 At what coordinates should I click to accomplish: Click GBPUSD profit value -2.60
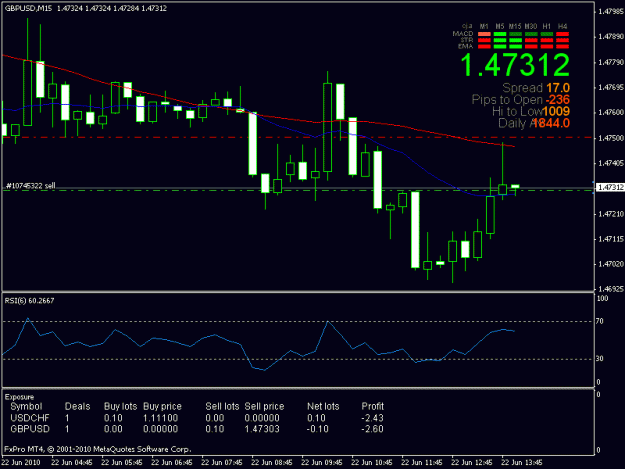pos(372,429)
